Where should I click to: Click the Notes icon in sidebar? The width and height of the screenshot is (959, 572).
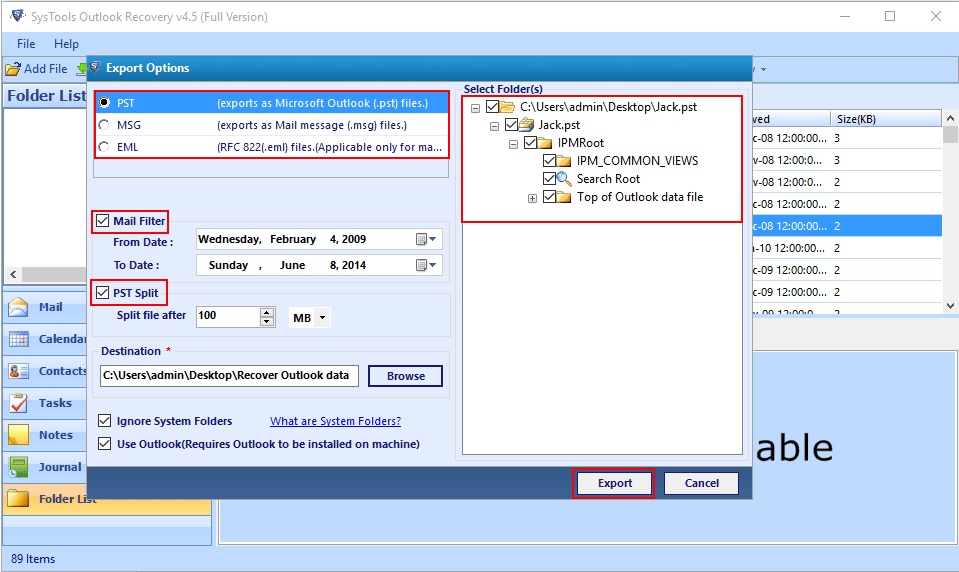click(19, 435)
